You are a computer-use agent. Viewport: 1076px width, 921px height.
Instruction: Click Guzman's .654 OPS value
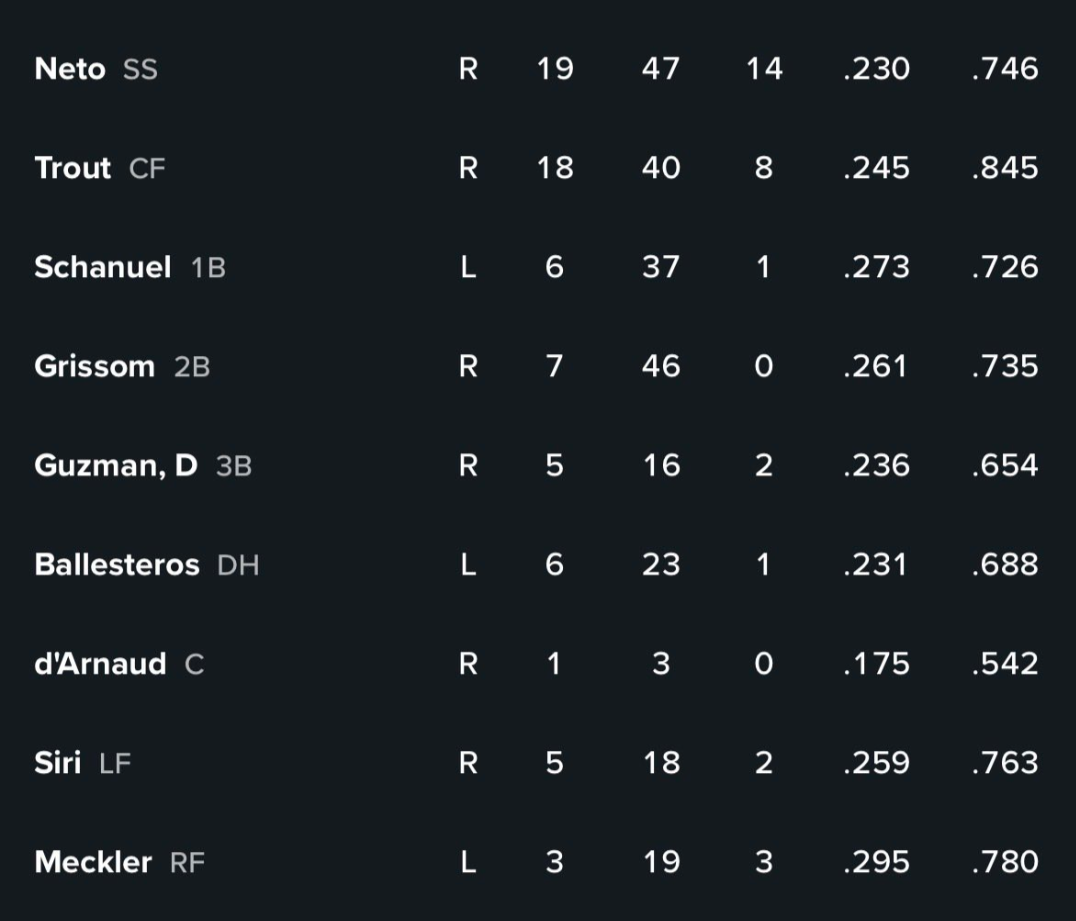point(1005,466)
